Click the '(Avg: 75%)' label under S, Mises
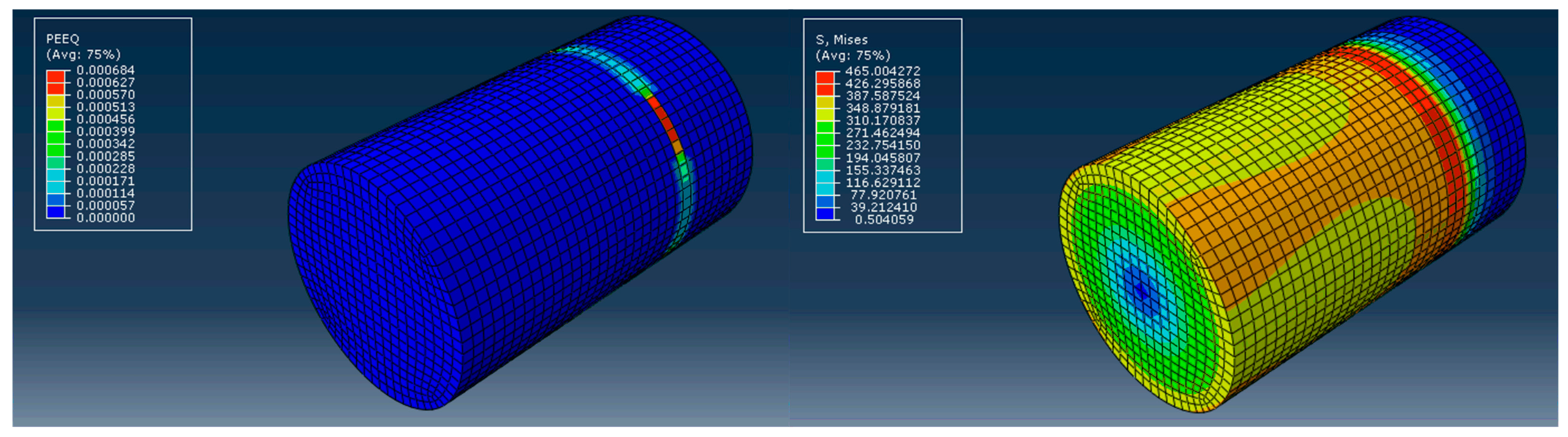1568x437 pixels. [853, 56]
